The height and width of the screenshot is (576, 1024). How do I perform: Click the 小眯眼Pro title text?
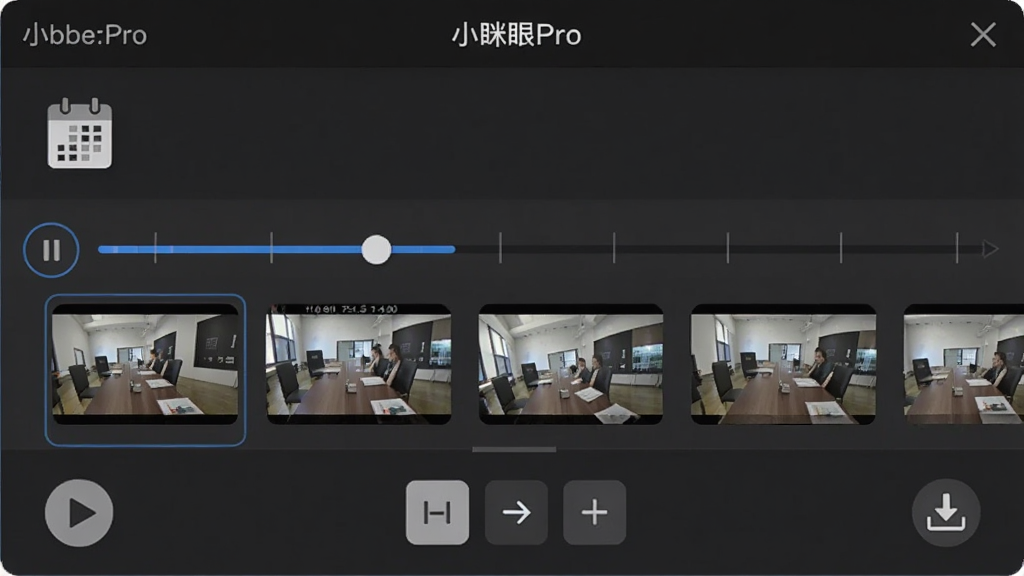[x=516, y=35]
